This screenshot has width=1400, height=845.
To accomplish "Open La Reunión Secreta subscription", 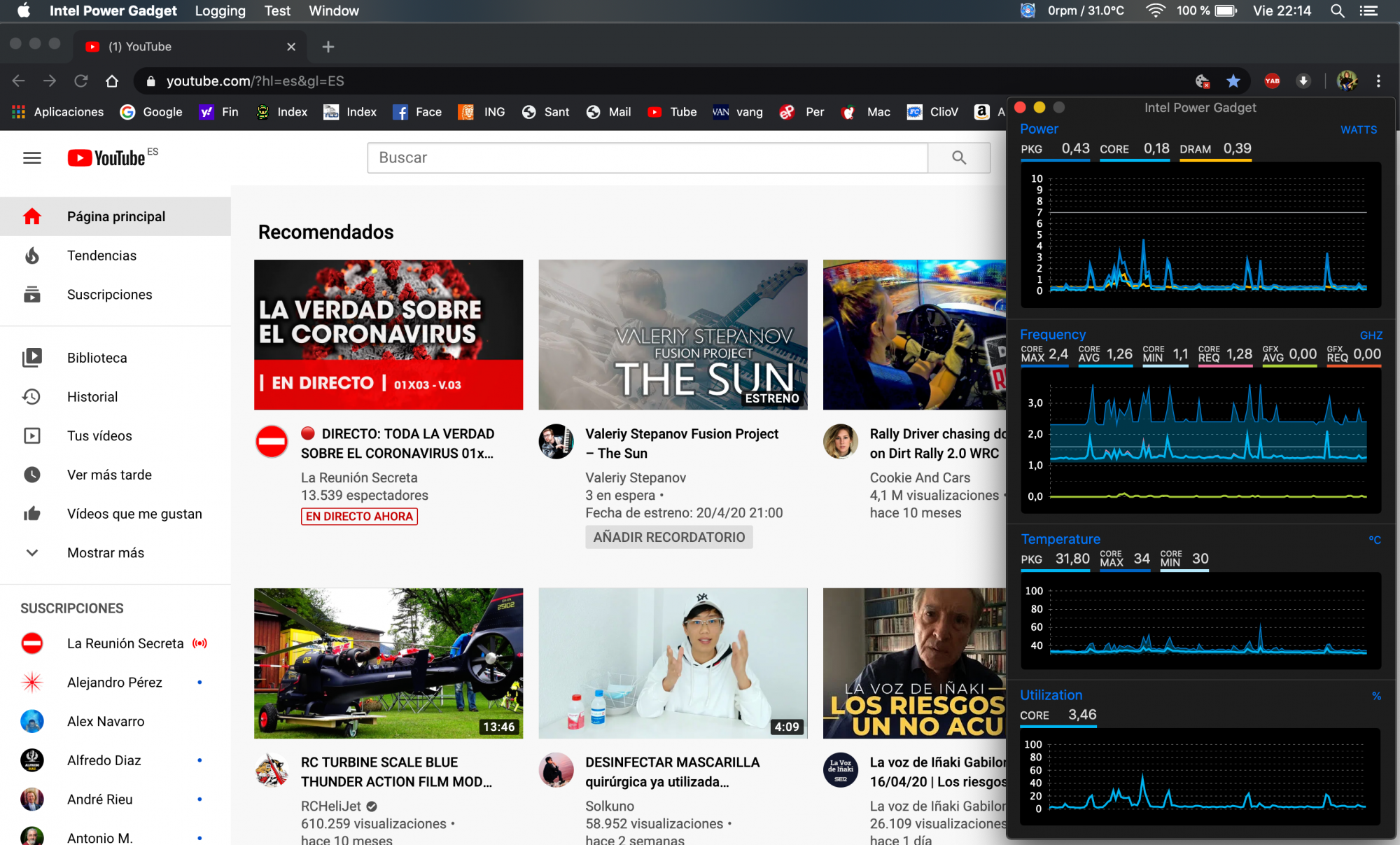I will pos(115,643).
